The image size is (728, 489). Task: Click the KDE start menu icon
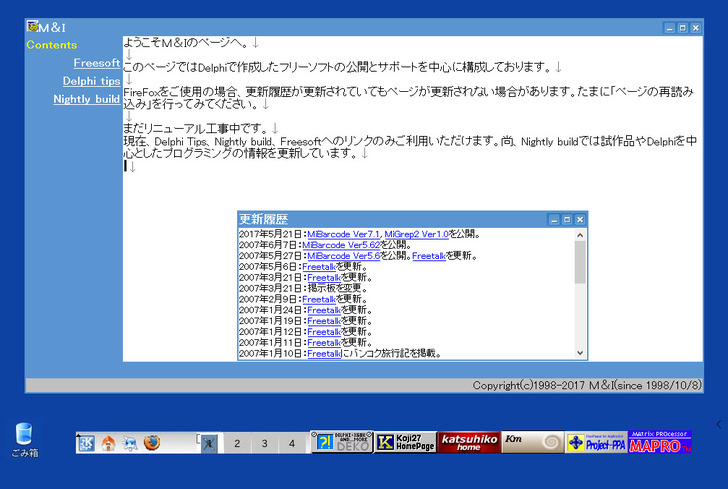coord(87,443)
